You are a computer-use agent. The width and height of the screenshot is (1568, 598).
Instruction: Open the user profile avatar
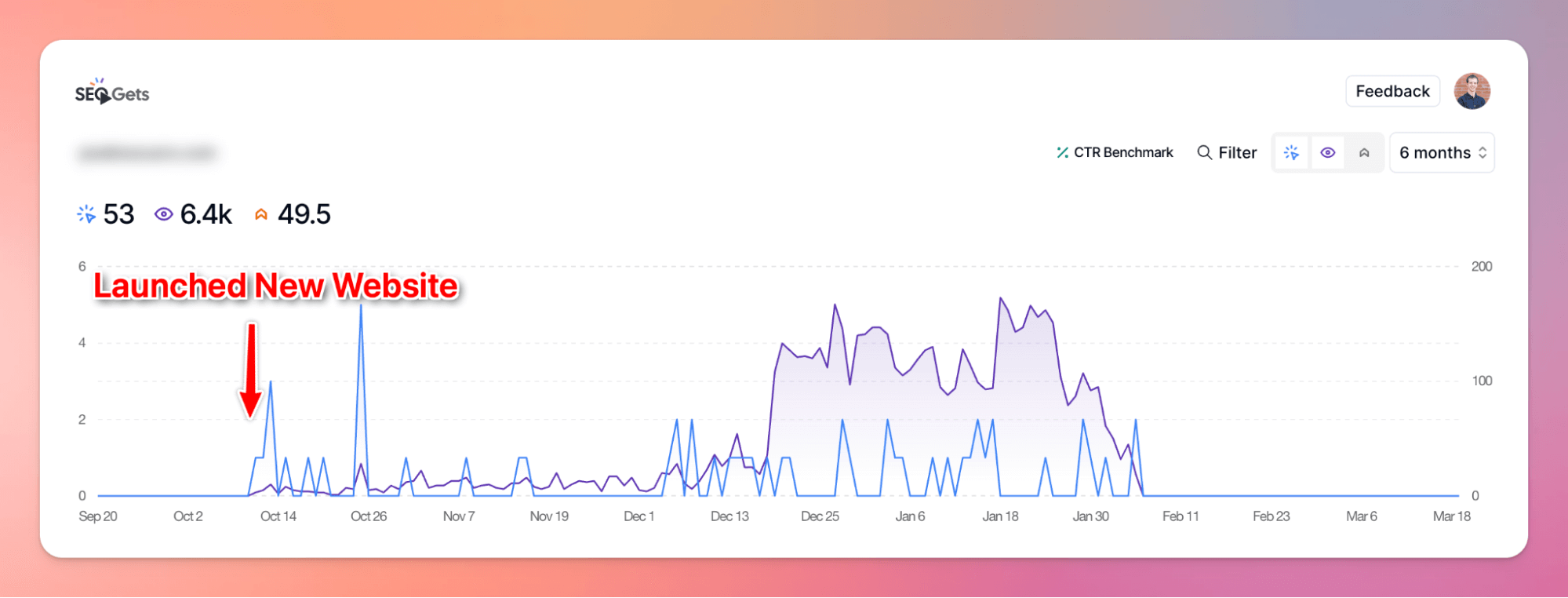(1472, 92)
